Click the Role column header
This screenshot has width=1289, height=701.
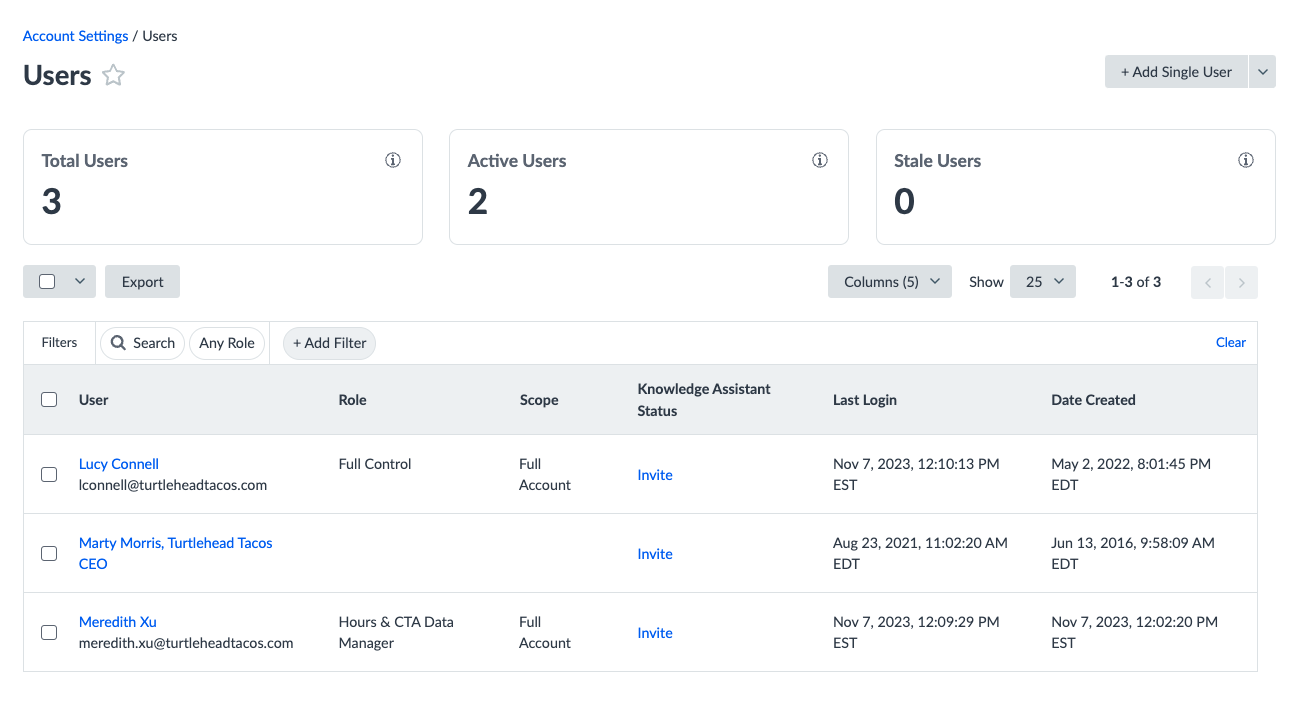point(353,400)
